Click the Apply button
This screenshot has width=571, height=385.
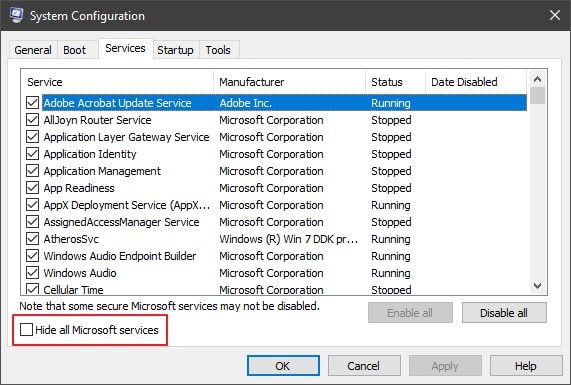445,365
